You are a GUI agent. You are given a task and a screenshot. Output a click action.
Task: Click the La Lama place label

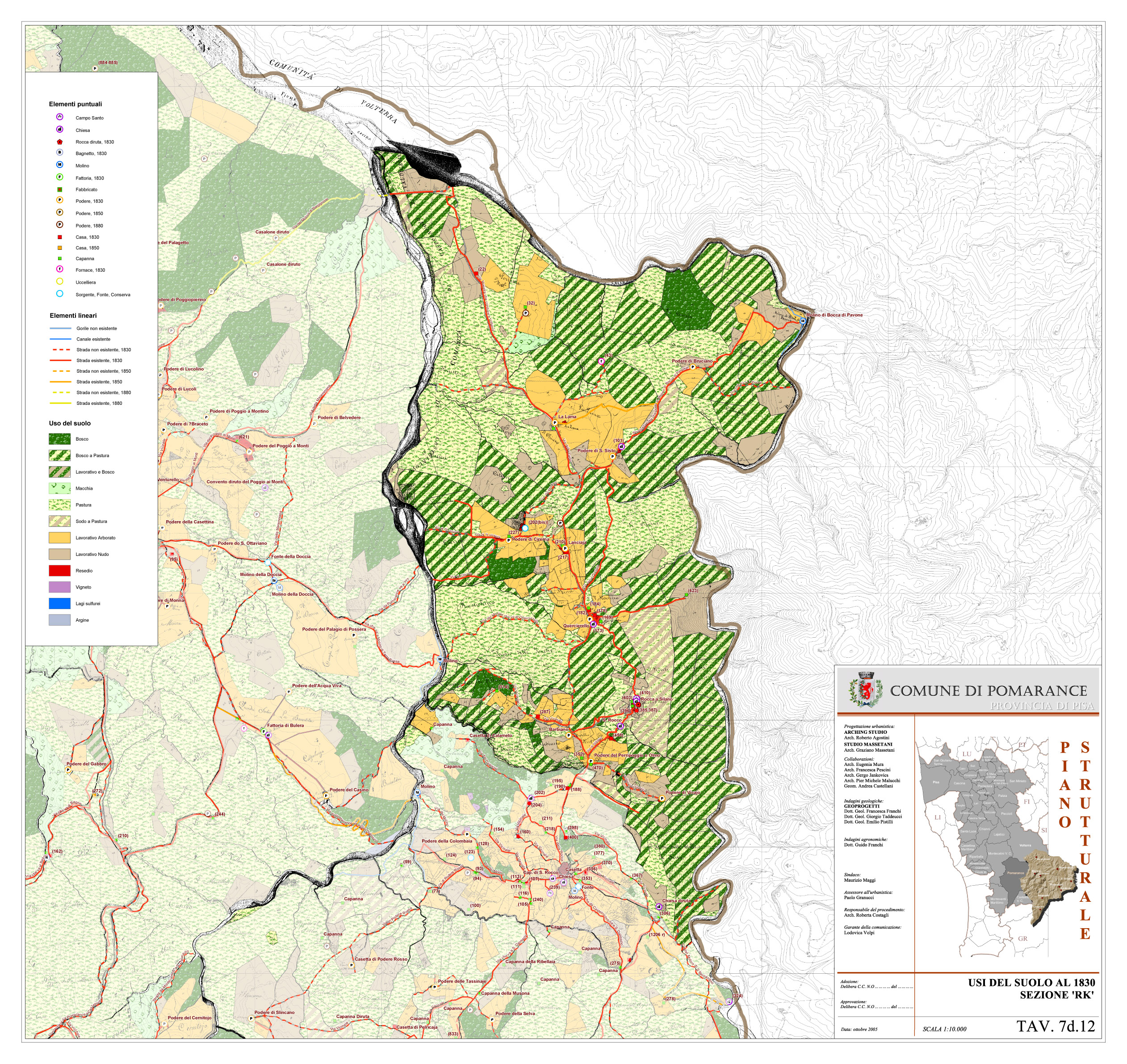[567, 417]
